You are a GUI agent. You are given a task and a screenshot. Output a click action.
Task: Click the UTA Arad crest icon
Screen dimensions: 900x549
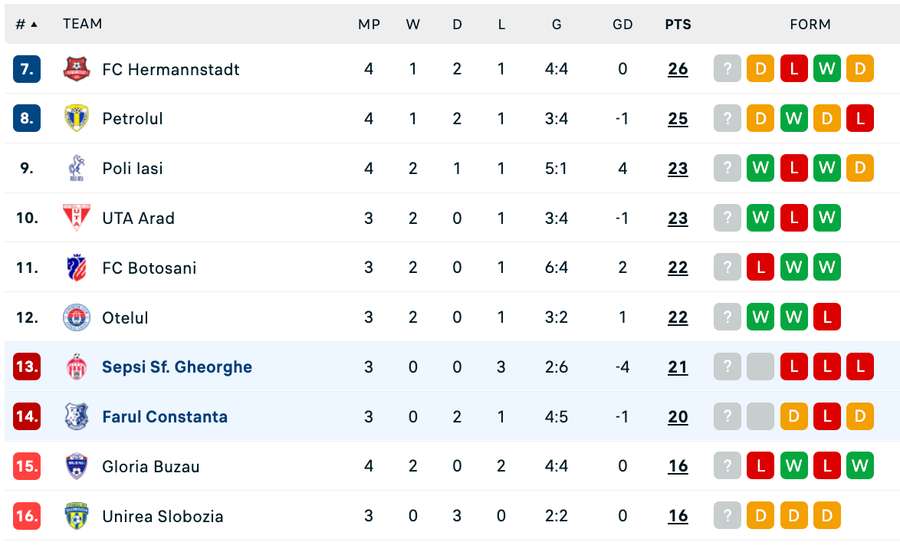click(76, 218)
